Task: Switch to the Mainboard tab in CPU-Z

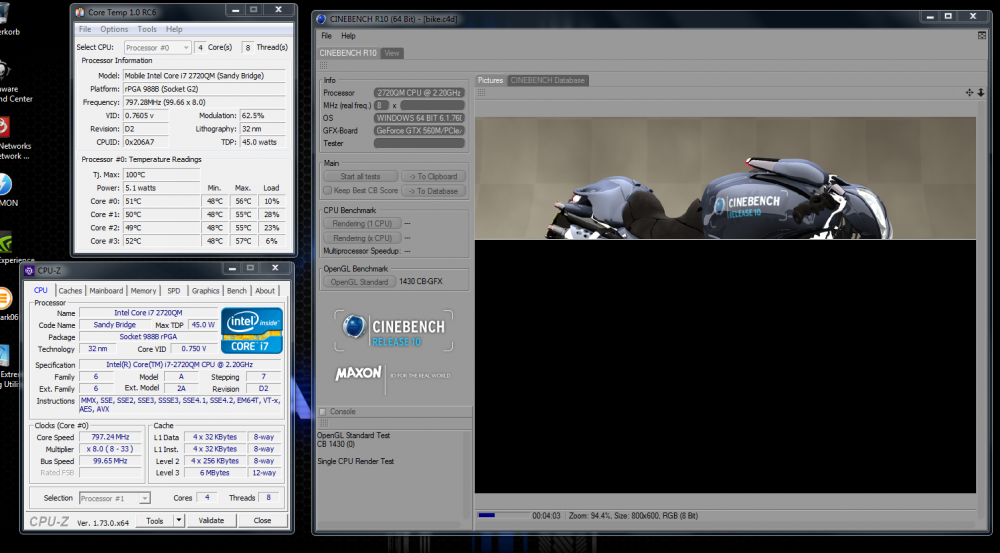Action: tap(106, 291)
